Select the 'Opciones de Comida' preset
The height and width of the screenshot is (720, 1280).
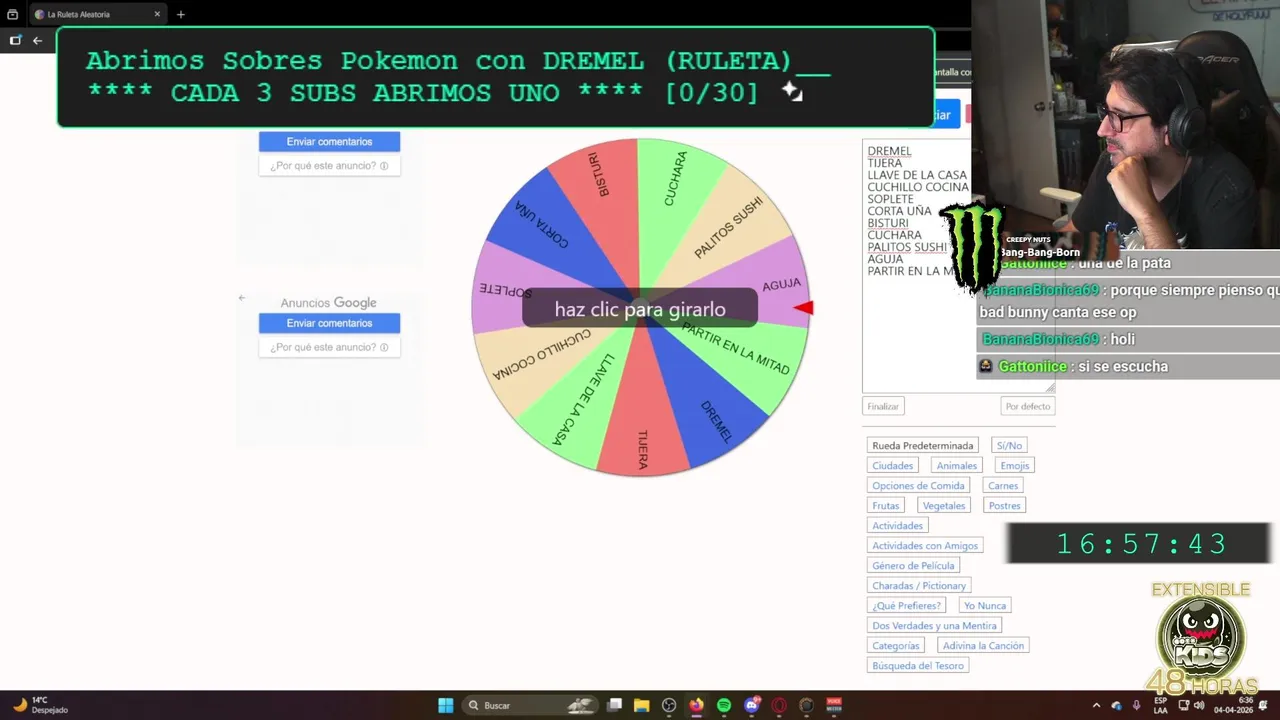point(918,485)
